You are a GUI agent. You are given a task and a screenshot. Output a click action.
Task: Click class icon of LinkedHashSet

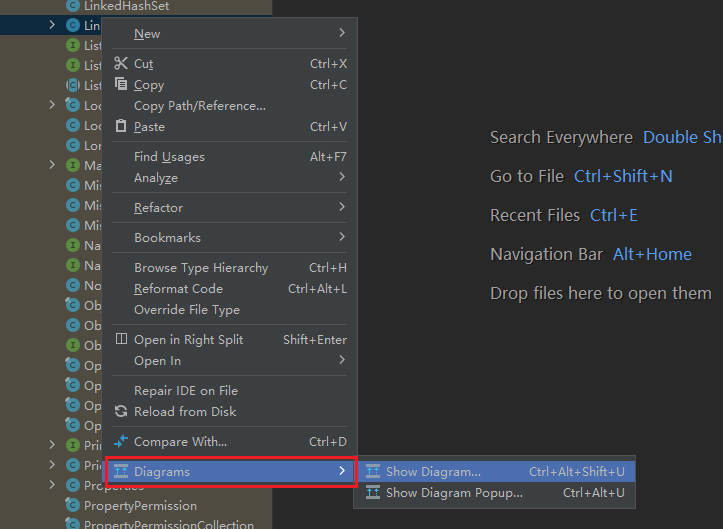tap(72, 6)
